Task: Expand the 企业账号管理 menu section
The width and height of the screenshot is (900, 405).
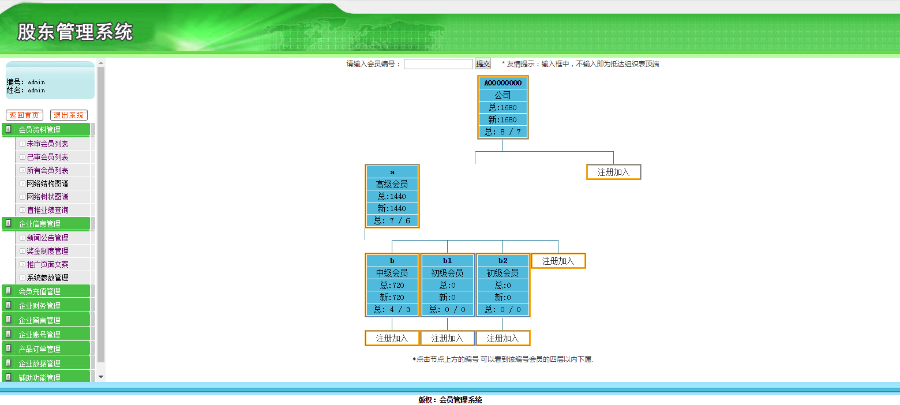Action: tap(46, 334)
